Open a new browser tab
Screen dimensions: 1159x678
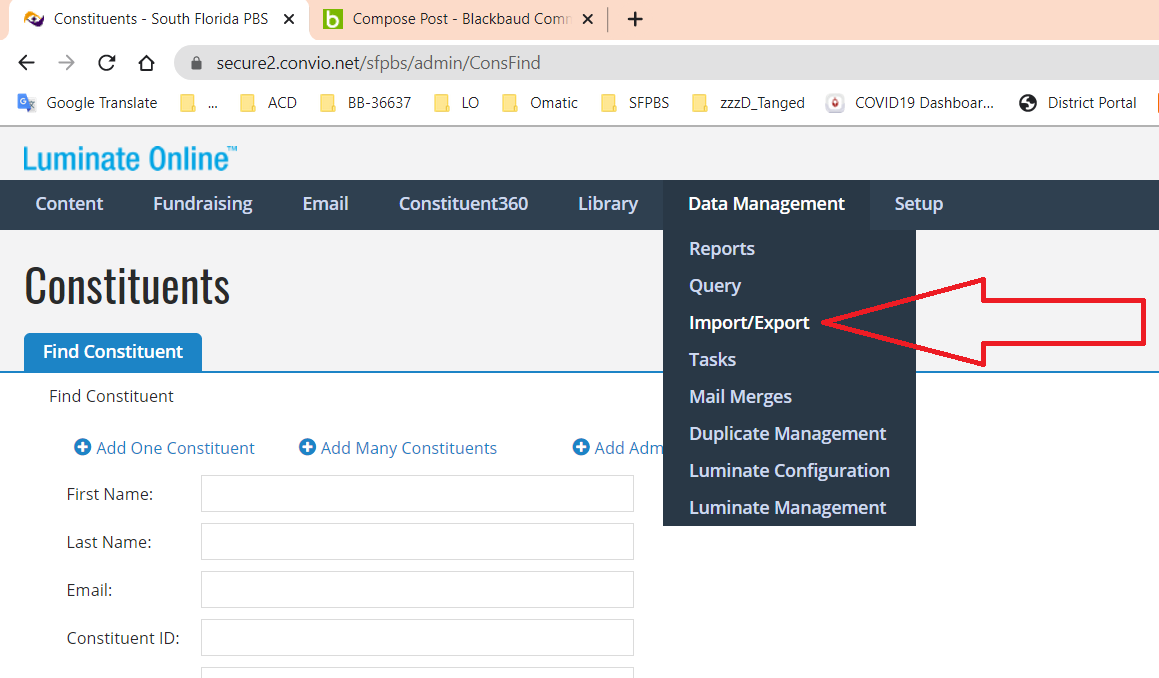635,19
